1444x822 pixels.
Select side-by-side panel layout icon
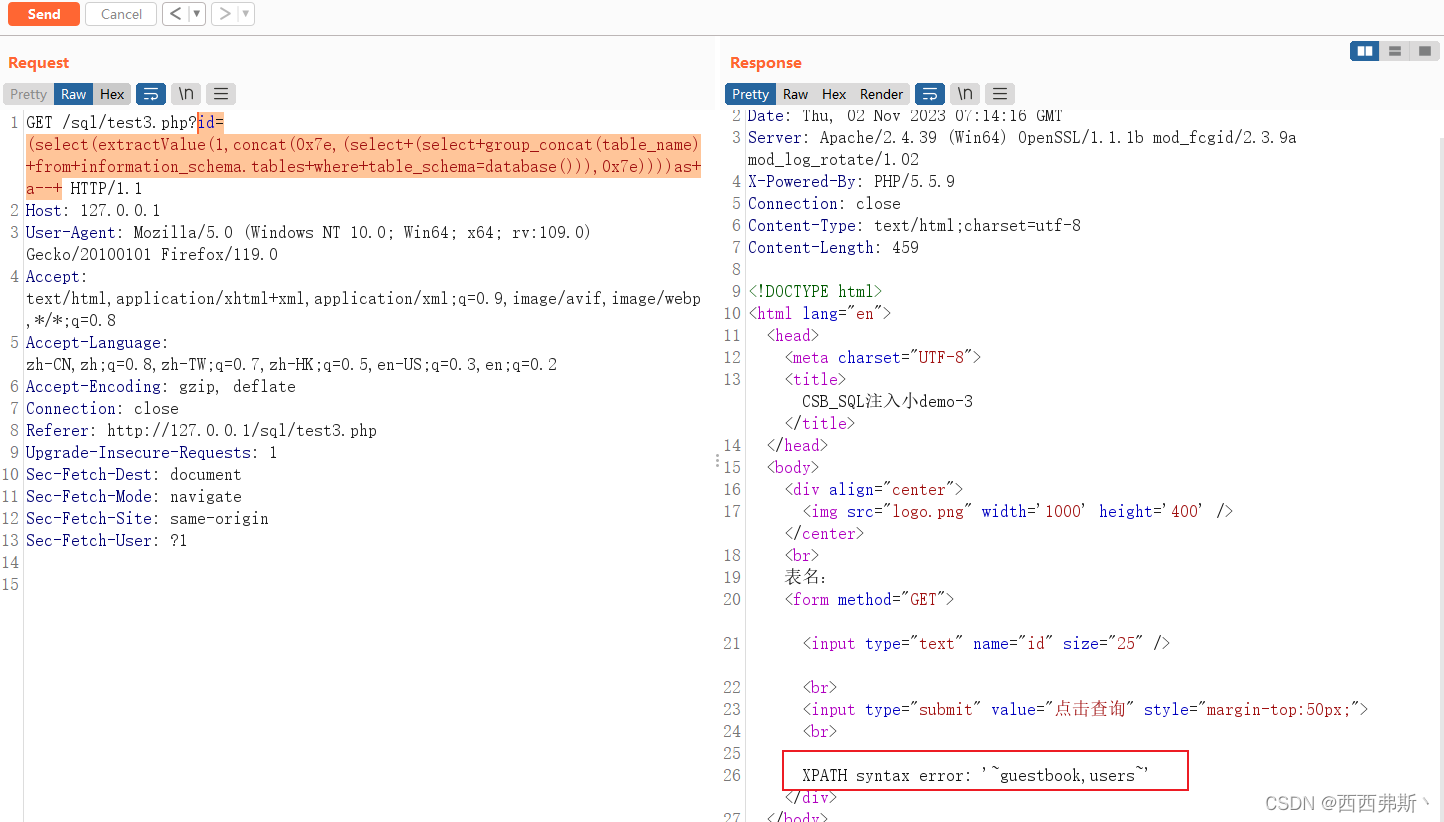[1364, 51]
